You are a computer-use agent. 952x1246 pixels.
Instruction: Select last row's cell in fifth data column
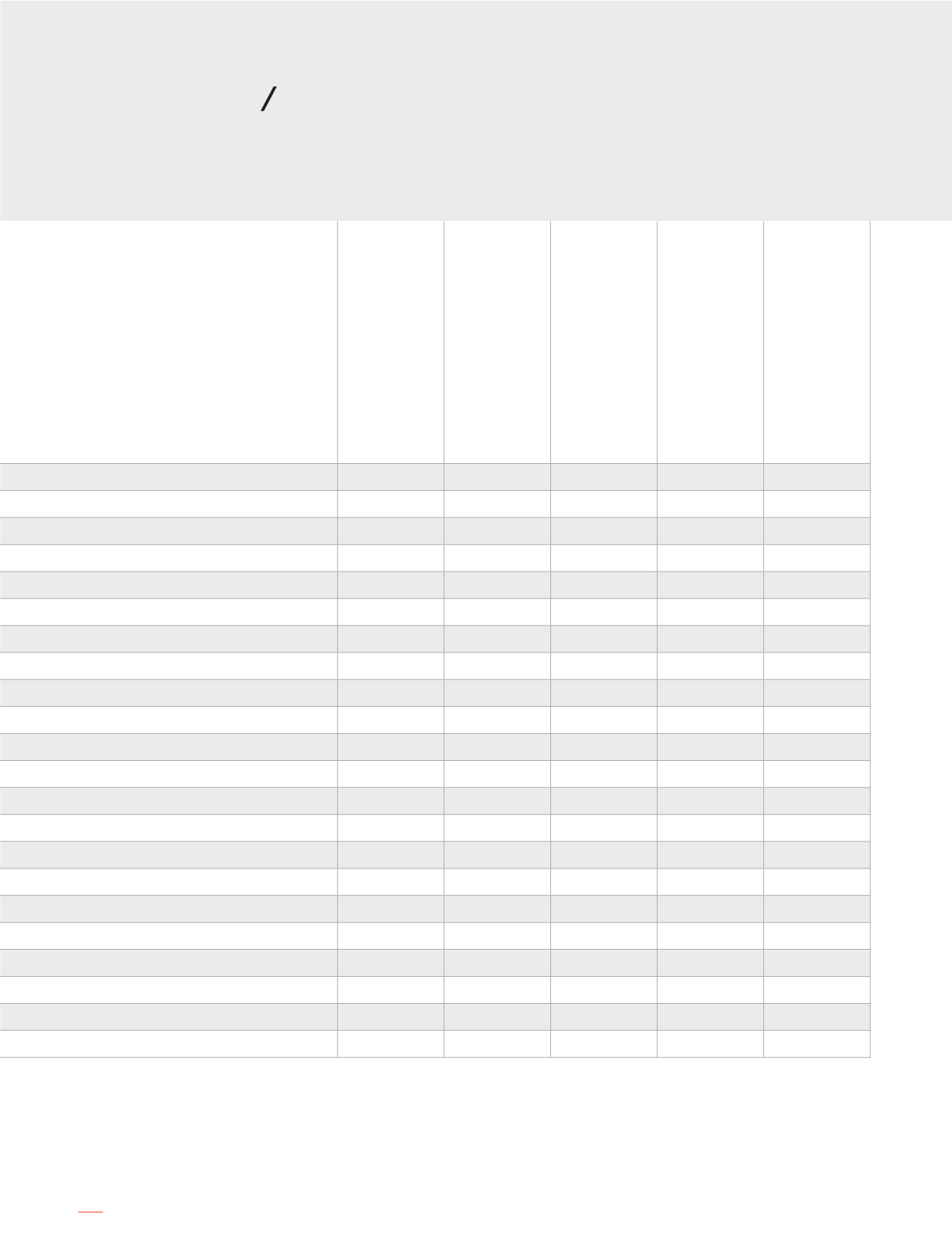(817, 1044)
